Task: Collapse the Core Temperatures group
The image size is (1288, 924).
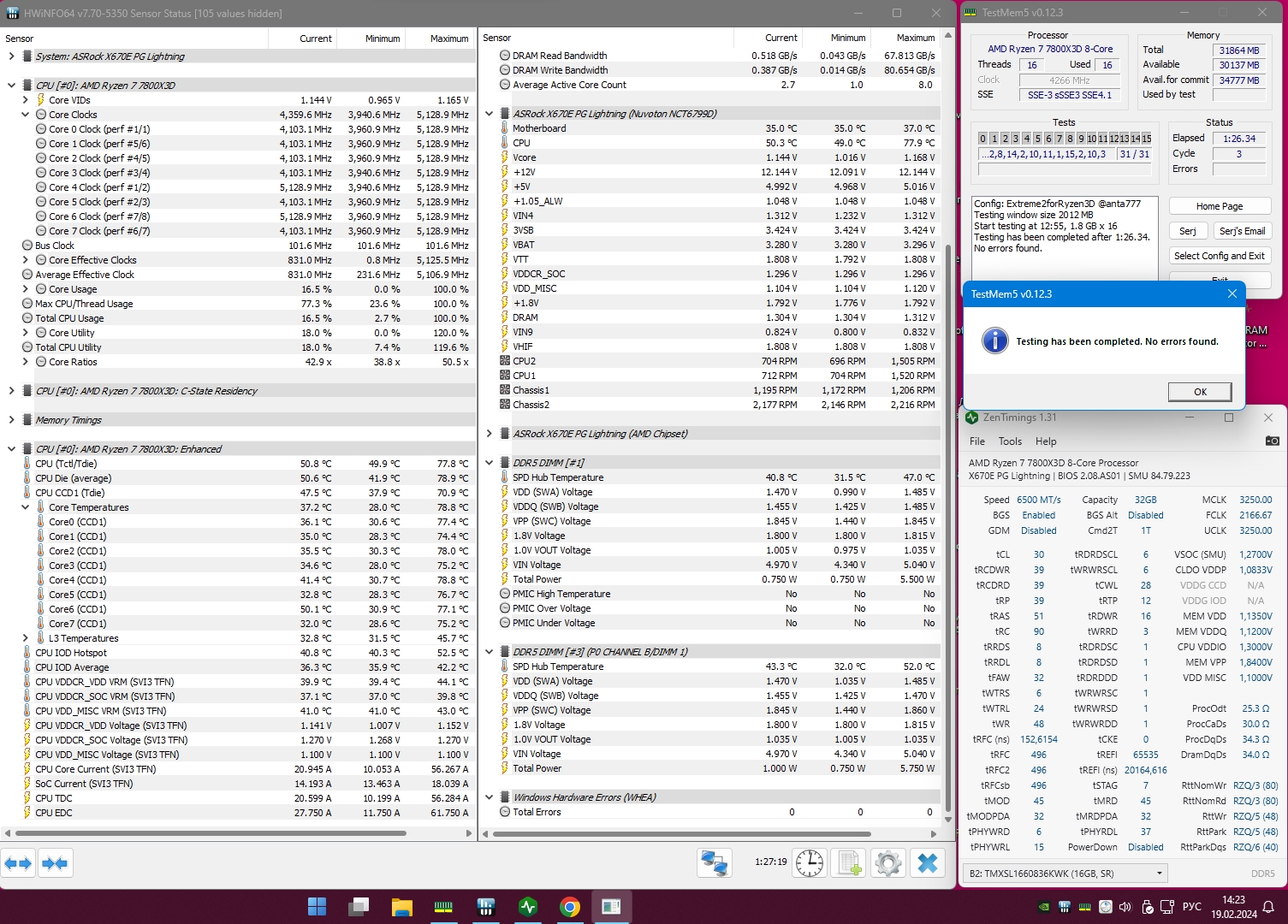Action: tap(25, 507)
